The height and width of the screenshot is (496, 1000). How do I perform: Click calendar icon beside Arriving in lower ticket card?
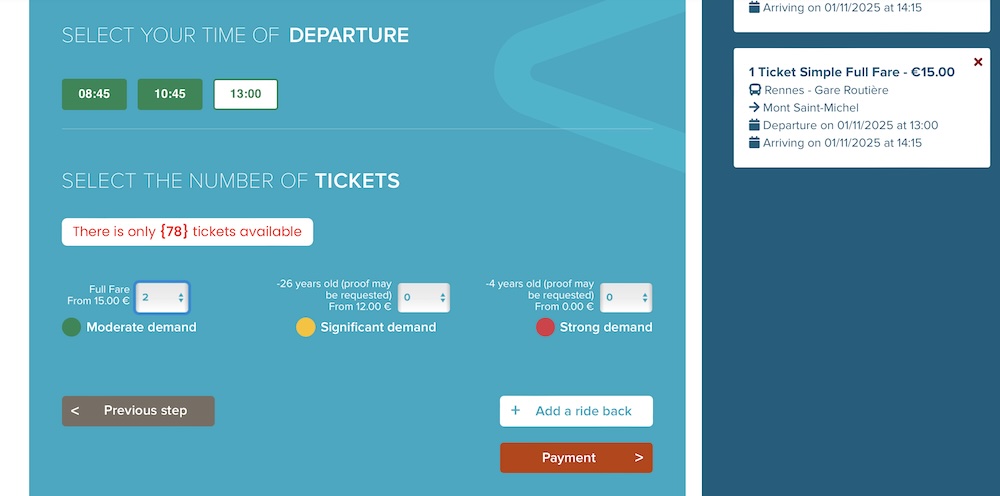click(x=754, y=143)
